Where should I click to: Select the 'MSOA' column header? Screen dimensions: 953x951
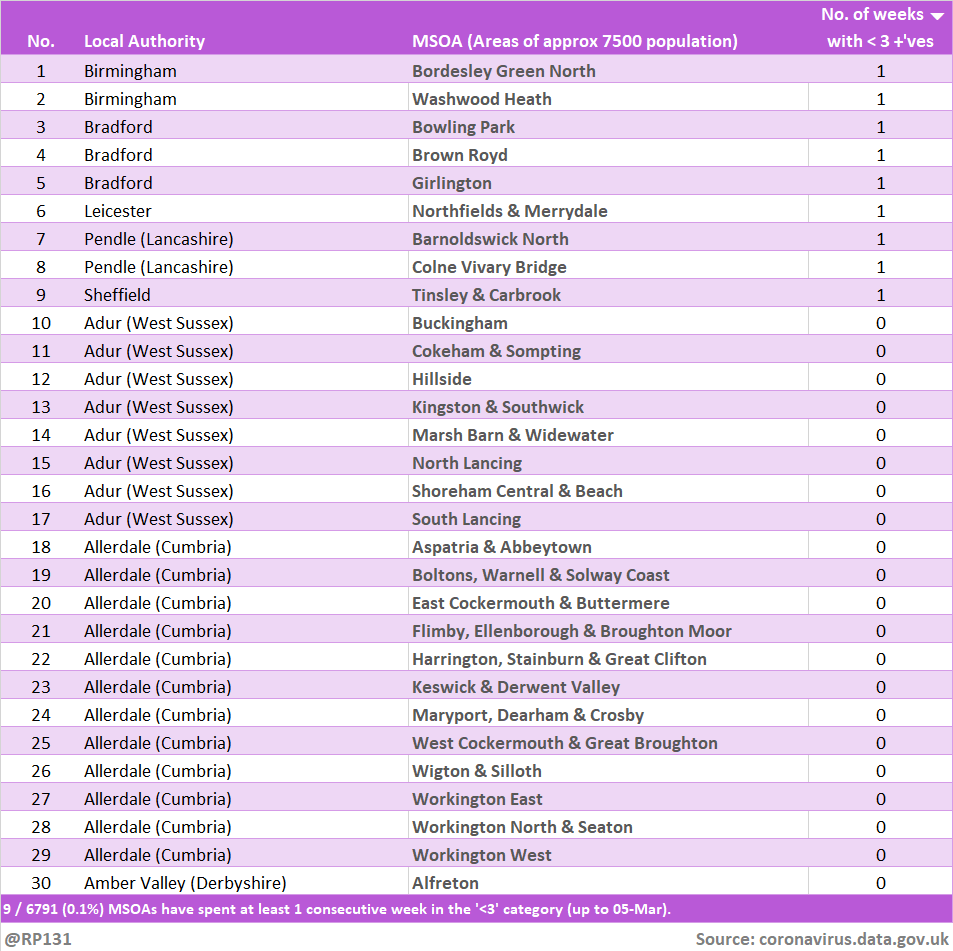pos(575,42)
